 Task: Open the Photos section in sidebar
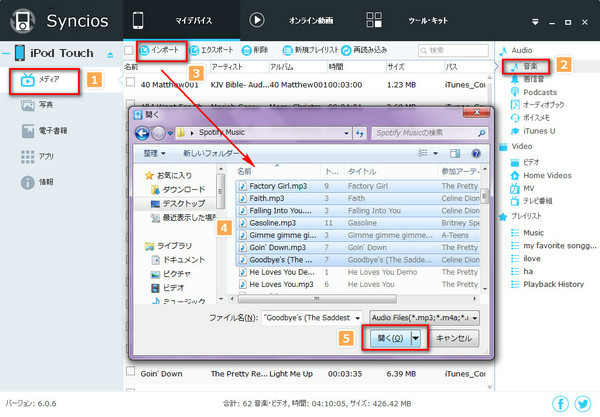click(37, 105)
